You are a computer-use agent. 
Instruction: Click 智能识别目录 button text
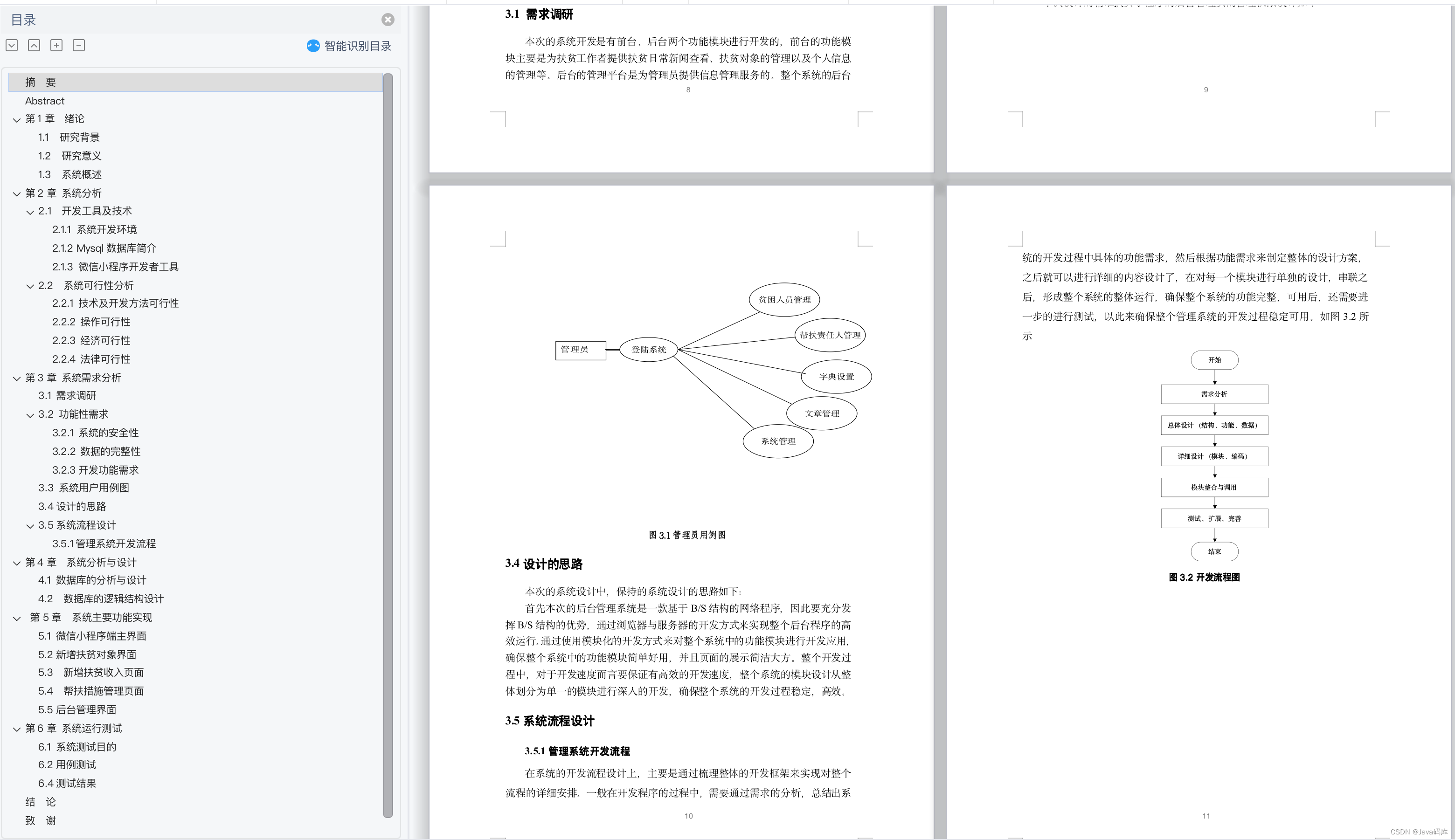tap(358, 46)
